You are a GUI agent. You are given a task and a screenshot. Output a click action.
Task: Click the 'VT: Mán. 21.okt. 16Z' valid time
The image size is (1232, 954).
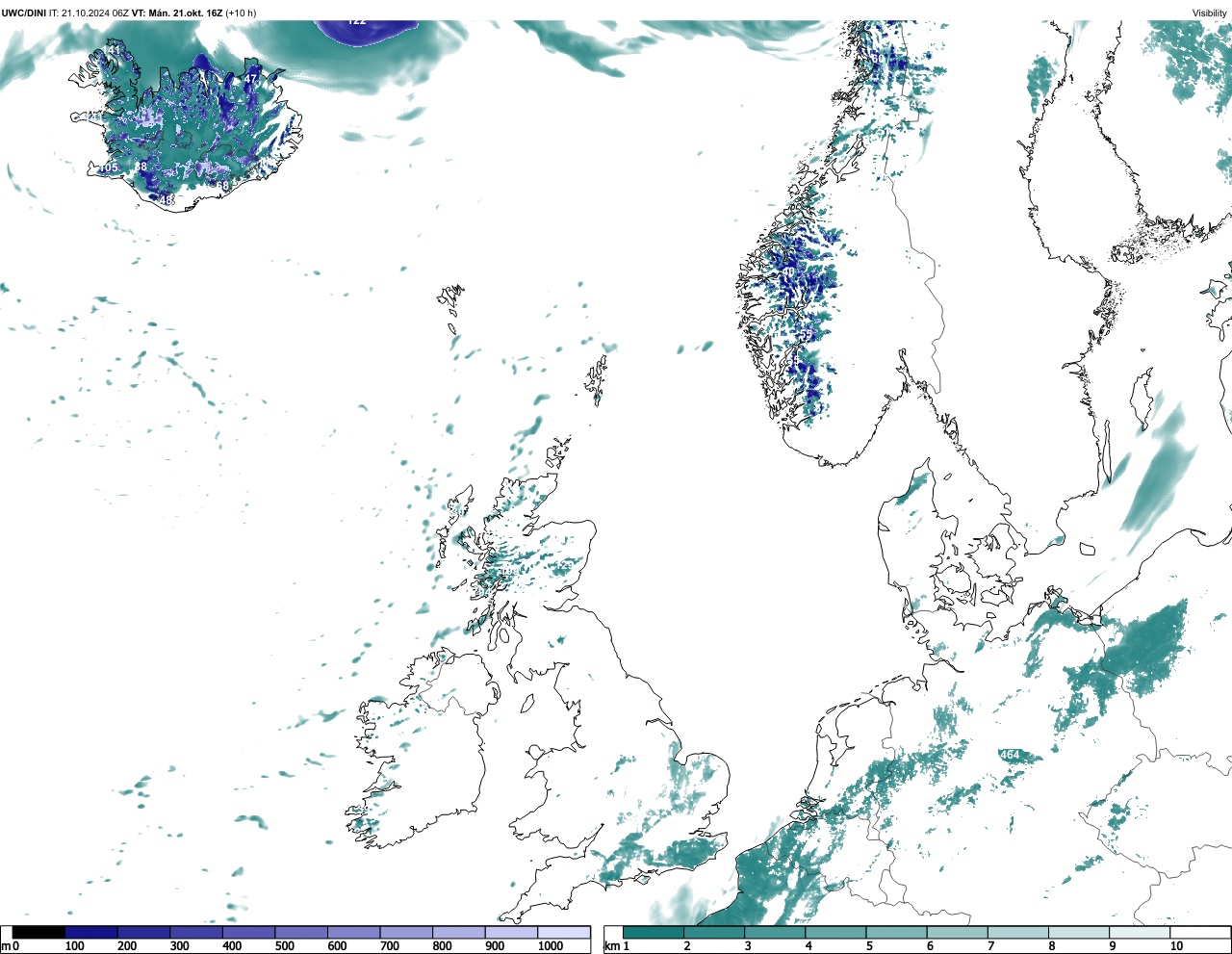pos(177,13)
